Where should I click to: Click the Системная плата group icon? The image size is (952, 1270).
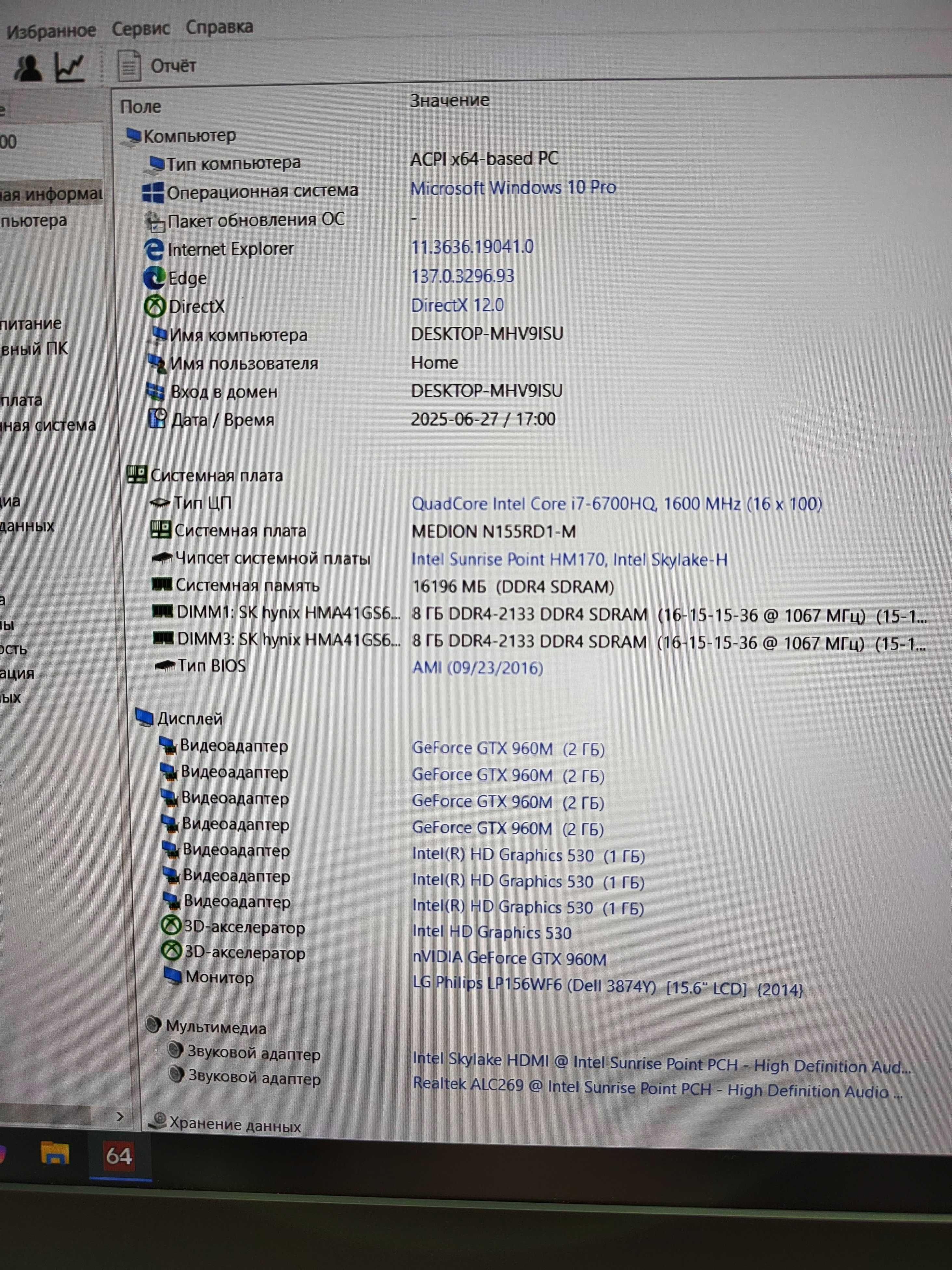137,475
